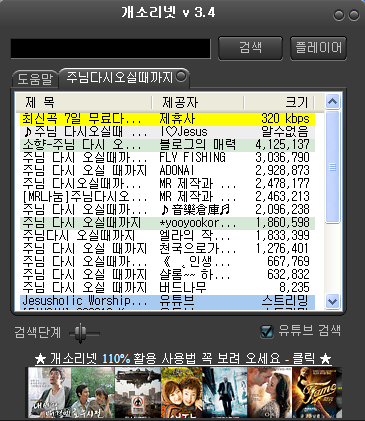Sort by the 크기 column header
The width and height of the screenshot is (365, 421).
(279, 102)
